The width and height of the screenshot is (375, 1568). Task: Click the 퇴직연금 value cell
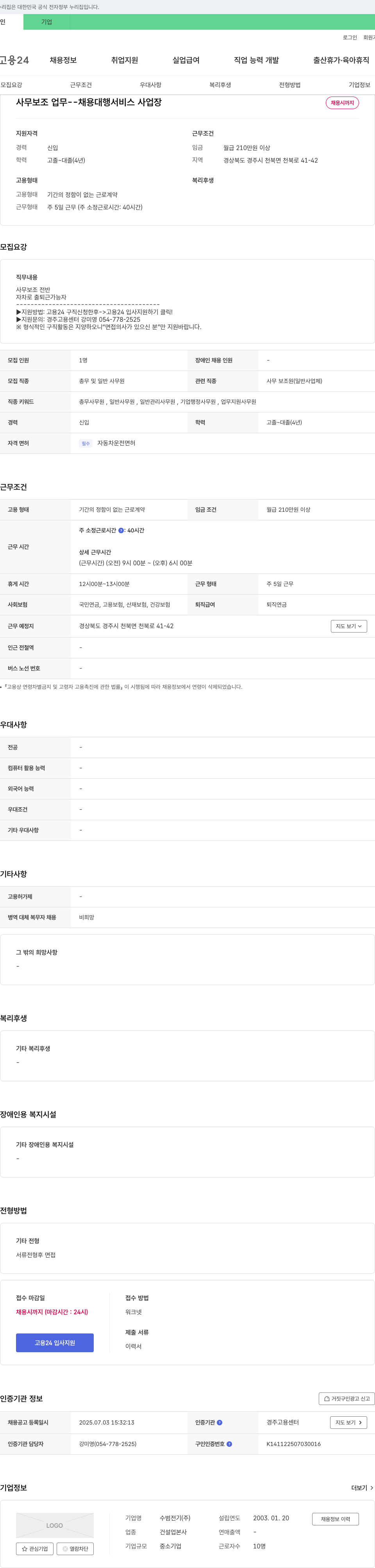click(x=277, y=604)
